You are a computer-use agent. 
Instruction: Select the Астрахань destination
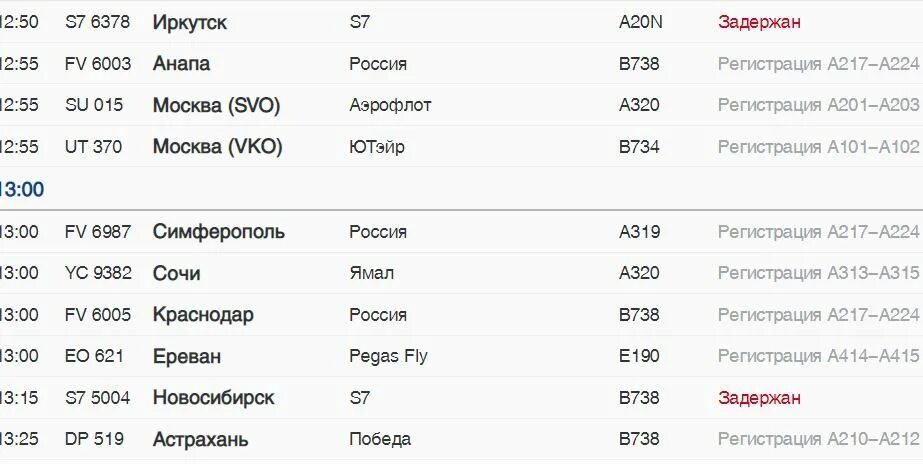[x=200, y=439]
